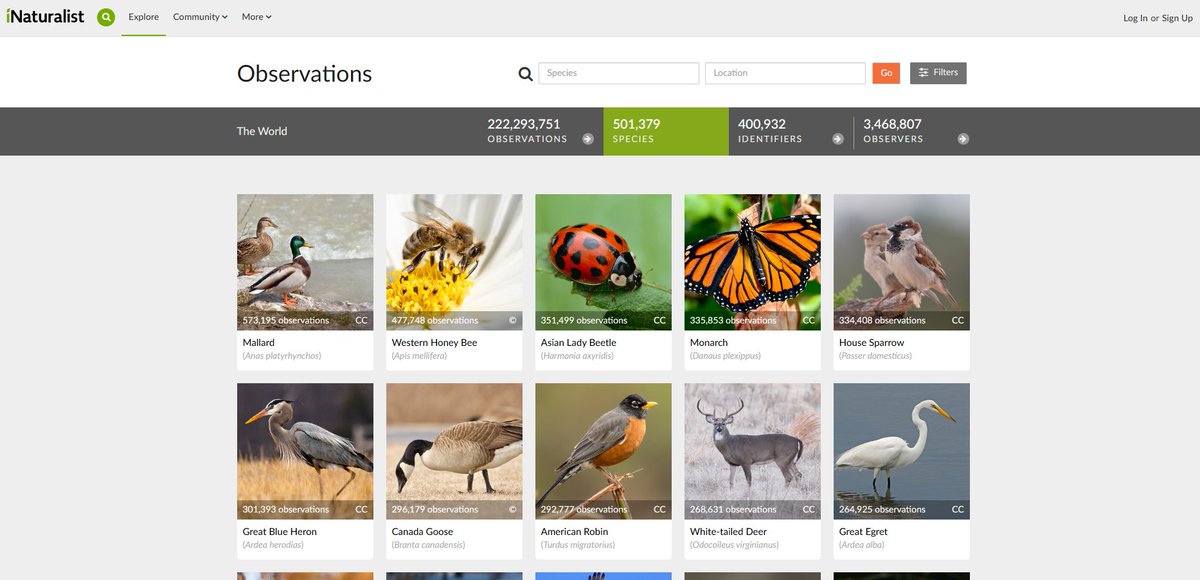Click the Asian Lady Beetle name link

coord(578,343)
